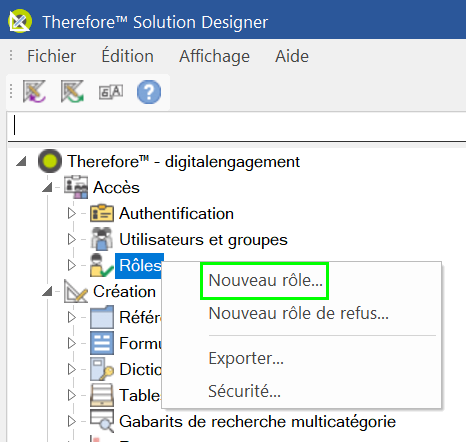The height and width of the screenshot is (442, 466).
Task: Collapse the Therefore - digitalengagement root node
Action: [21, 161]
